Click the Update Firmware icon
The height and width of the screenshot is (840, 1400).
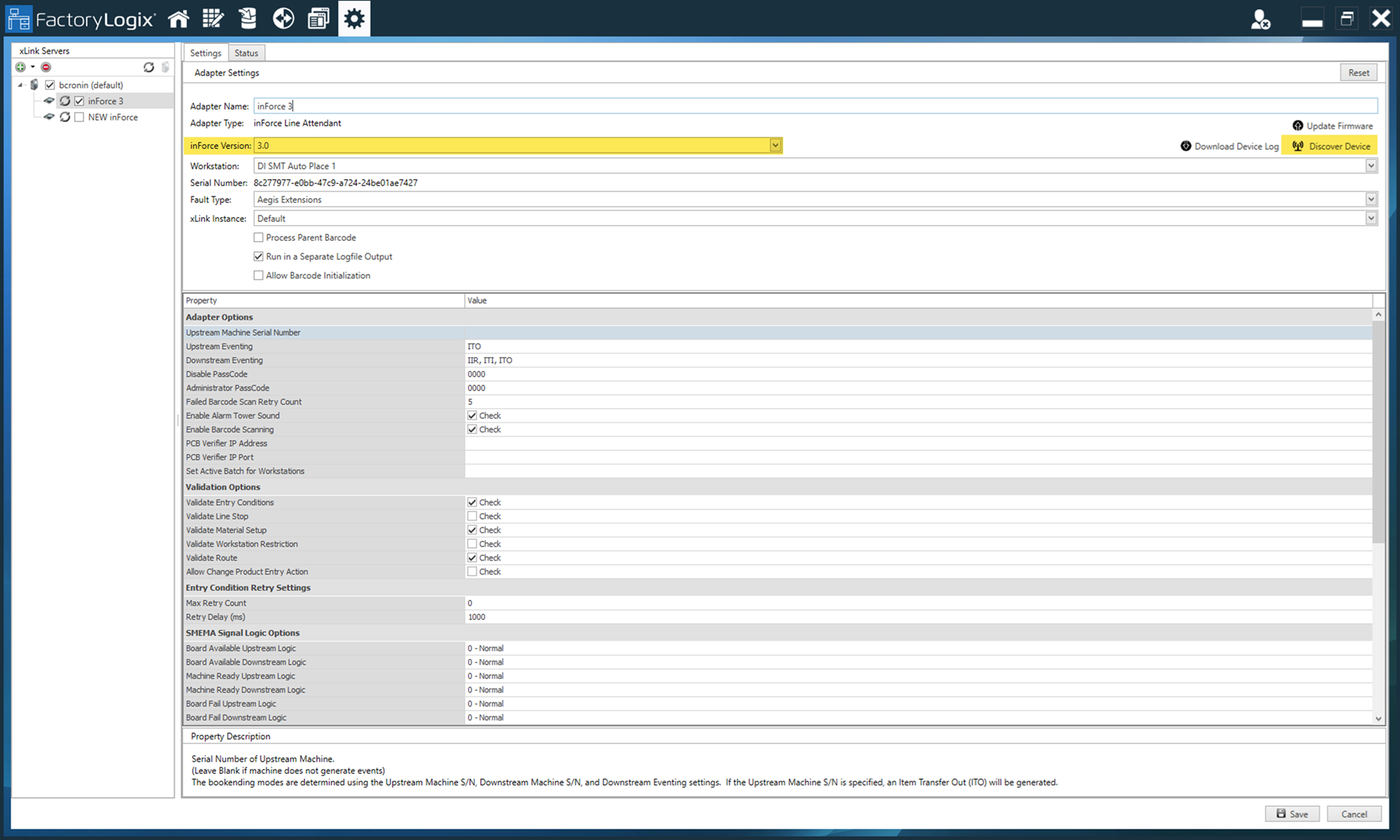pyautogui.click(x=1298, y=126)
